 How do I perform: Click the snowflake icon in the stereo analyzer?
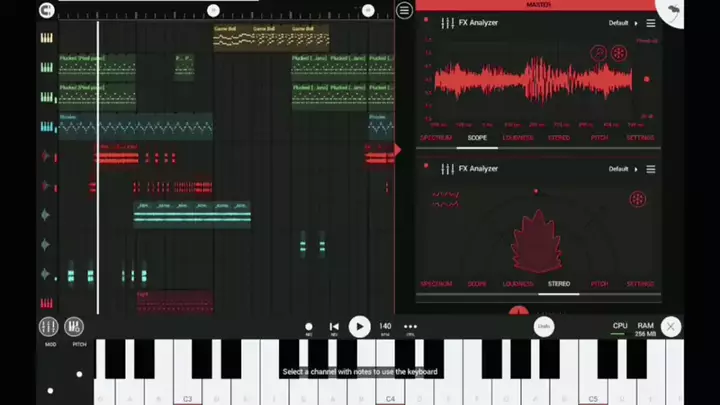coord(636,199)
